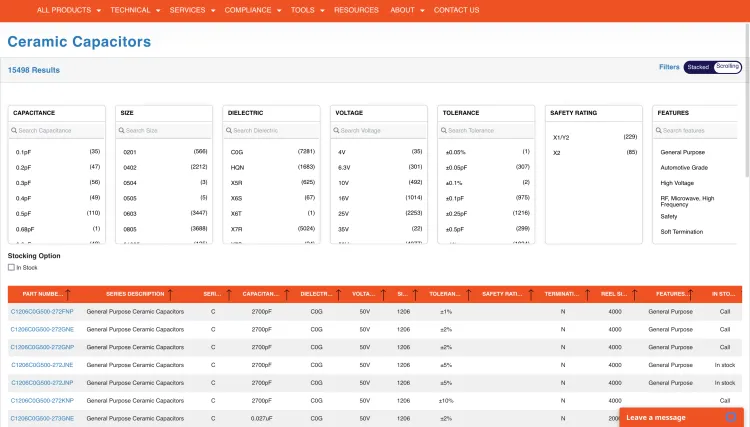Screen dimensions: 750x427
Task: Click the Capacitance search magnifier icon
Action: 14,130
